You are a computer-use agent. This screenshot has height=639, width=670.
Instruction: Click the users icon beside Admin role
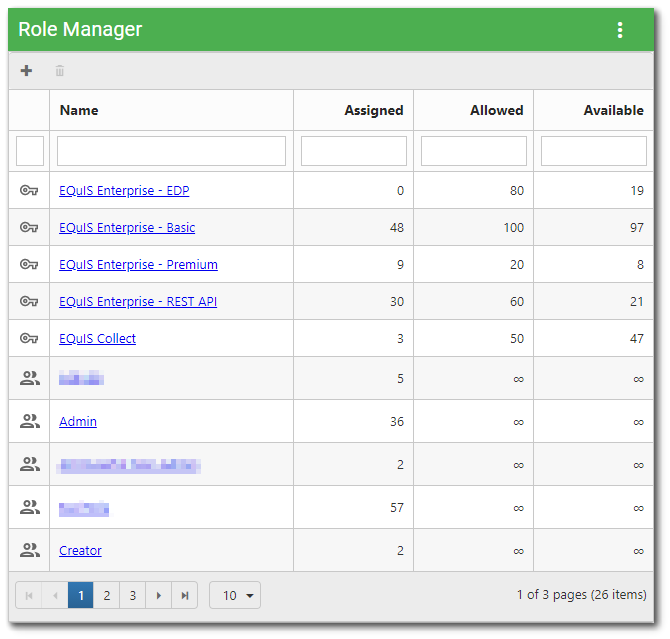click(x=30, y=421)
